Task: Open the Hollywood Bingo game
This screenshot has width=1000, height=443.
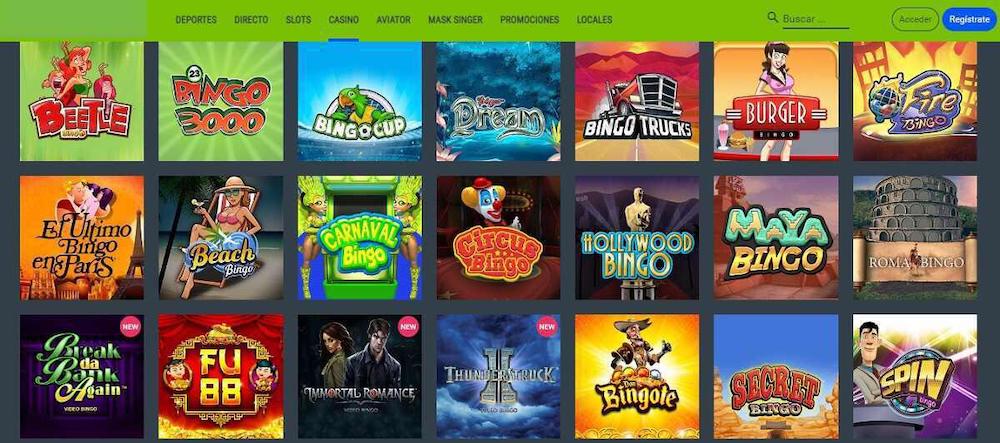Action: pos(637,238)
